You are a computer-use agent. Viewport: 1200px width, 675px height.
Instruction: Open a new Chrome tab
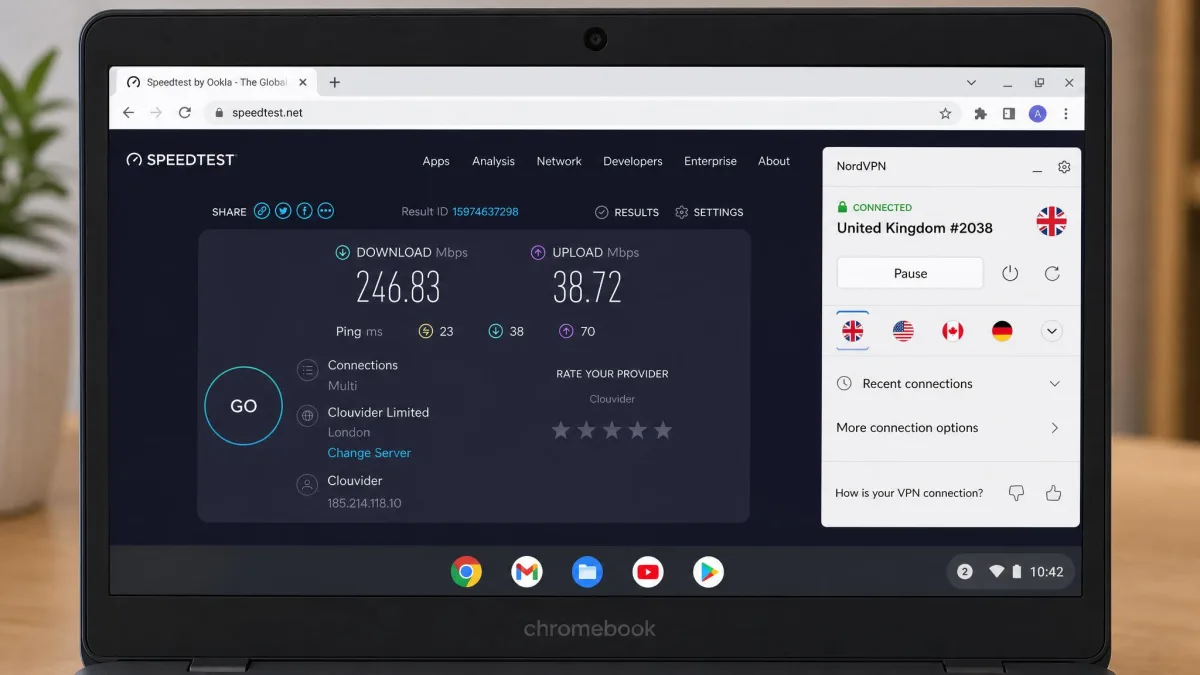point(334,83)
